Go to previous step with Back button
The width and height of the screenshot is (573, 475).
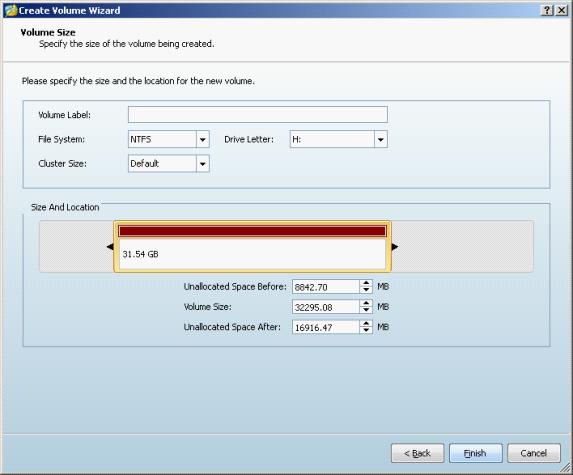pyautogui.click(x=417, y=453)
